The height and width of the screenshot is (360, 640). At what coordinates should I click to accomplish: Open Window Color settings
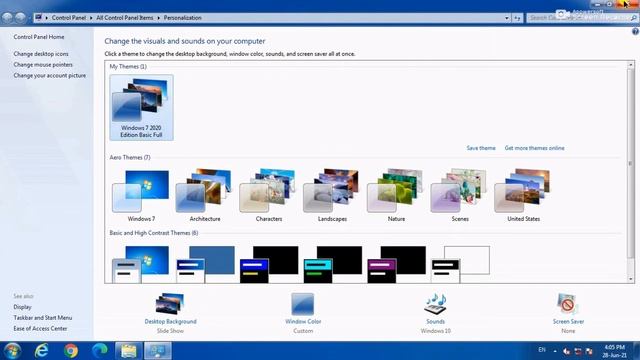click(303, 313)
